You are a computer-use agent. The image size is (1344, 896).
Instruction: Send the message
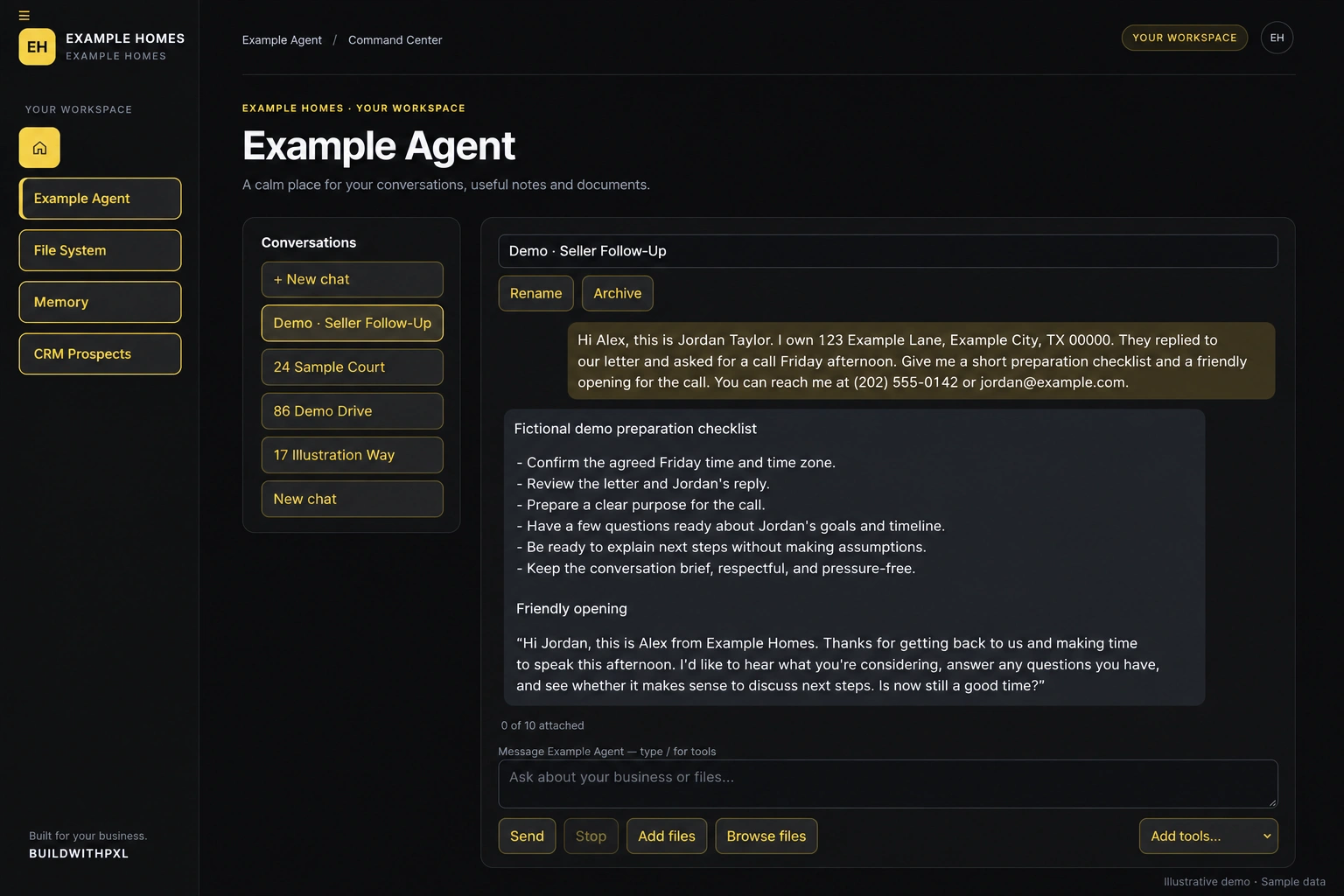point(527,836)
